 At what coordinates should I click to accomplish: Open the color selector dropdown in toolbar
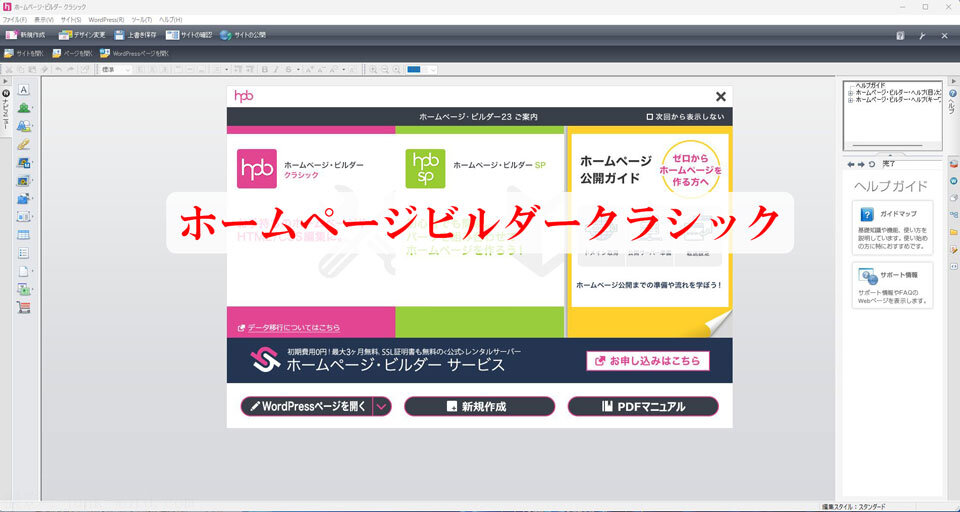pos(432,70)
